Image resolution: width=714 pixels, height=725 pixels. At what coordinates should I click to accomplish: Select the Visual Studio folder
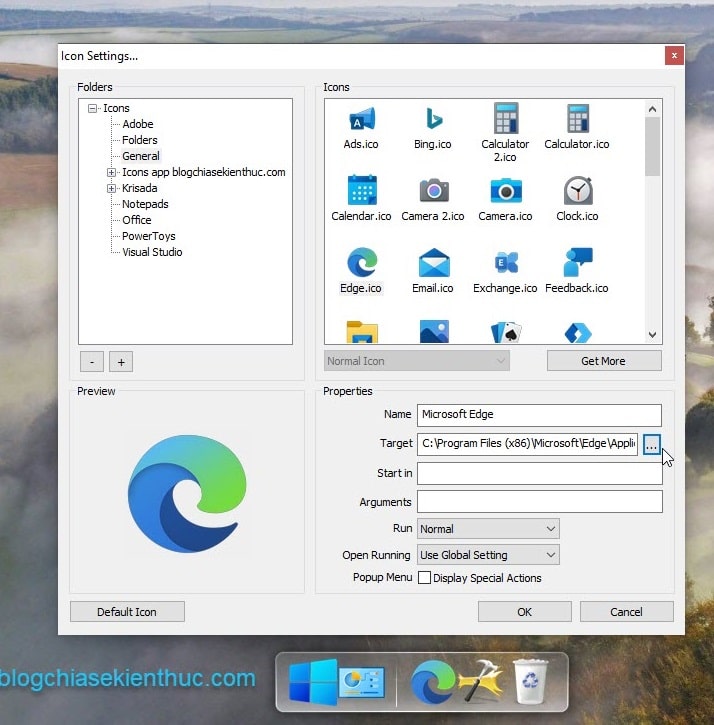click(x=152, y=252)
